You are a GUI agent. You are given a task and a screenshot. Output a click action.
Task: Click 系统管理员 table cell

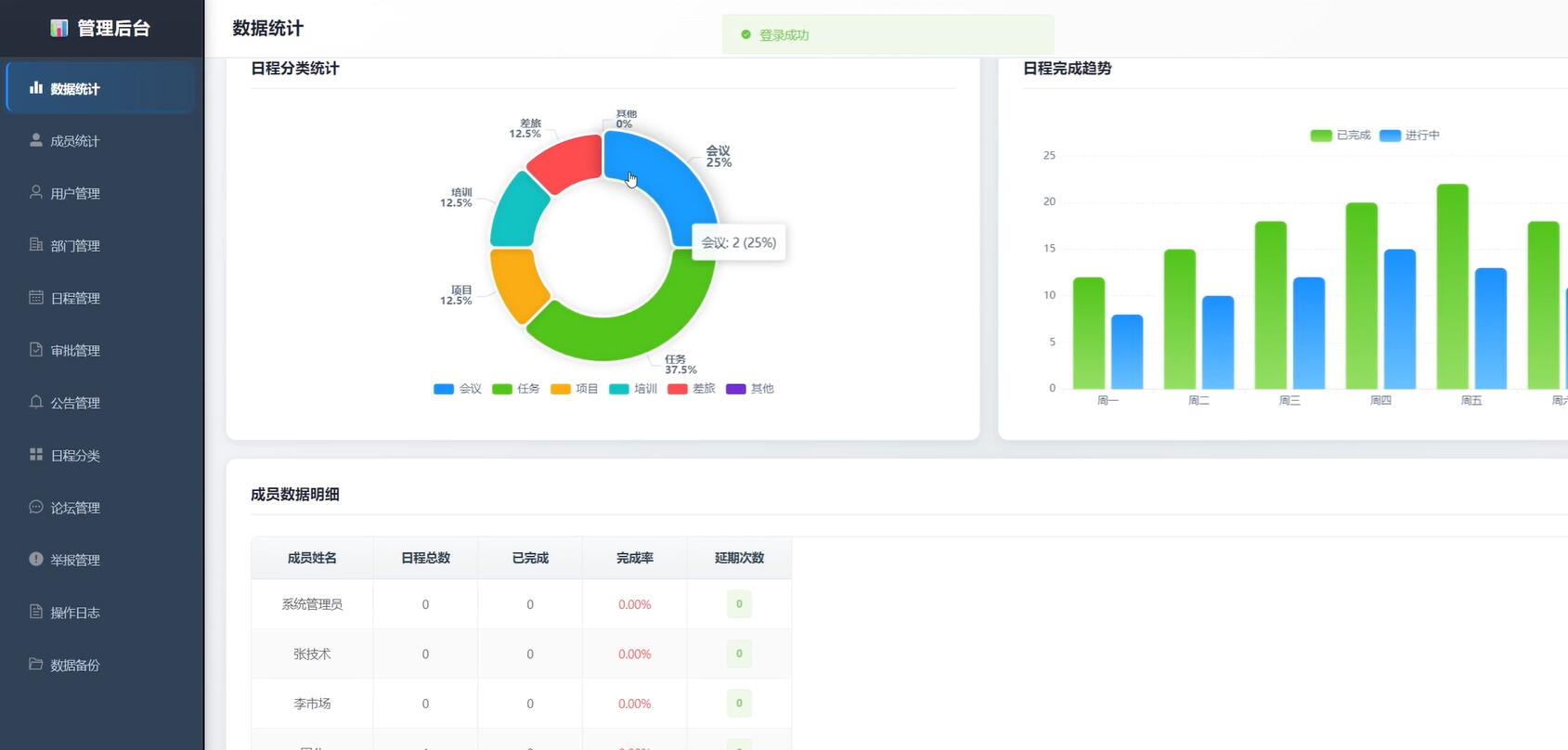pyautogui.click(x=312, y=604)
